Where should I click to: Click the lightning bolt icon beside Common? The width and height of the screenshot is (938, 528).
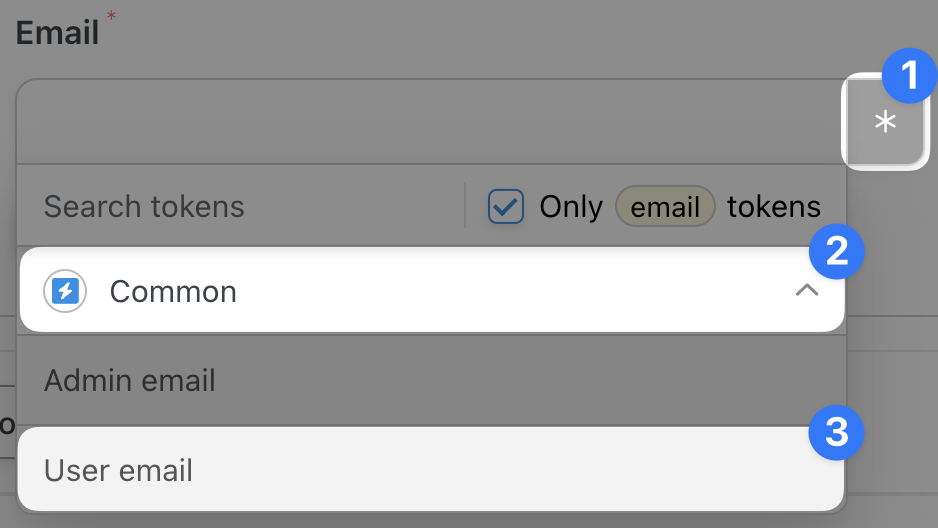[65, 291]
